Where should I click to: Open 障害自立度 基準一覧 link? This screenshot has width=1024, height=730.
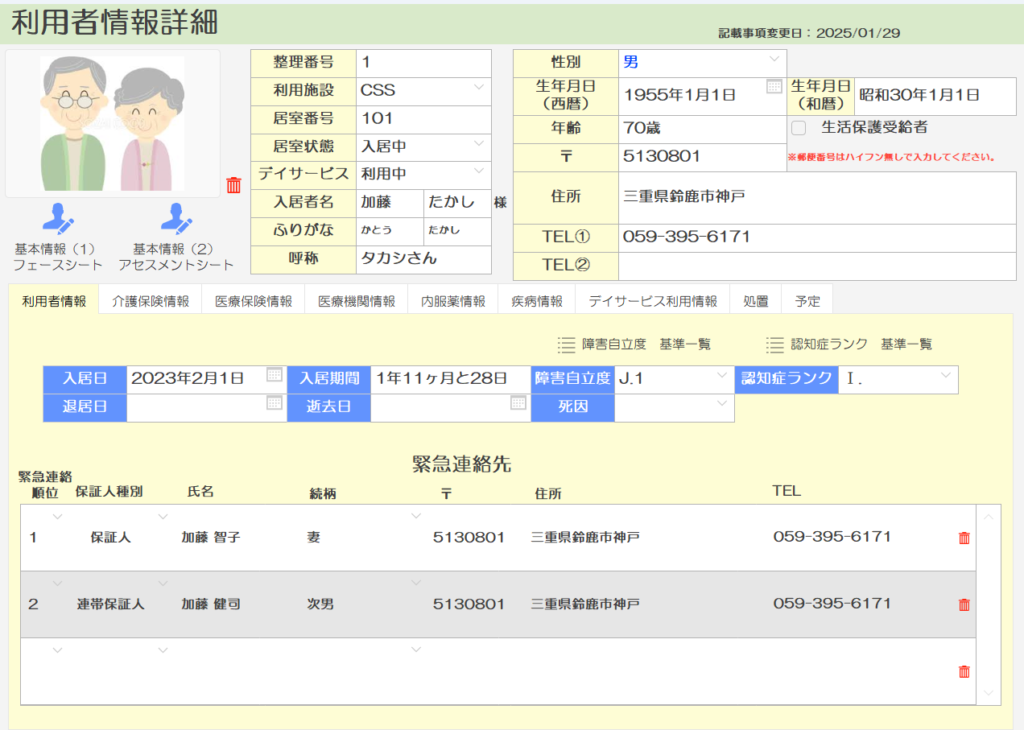[634, 344]
